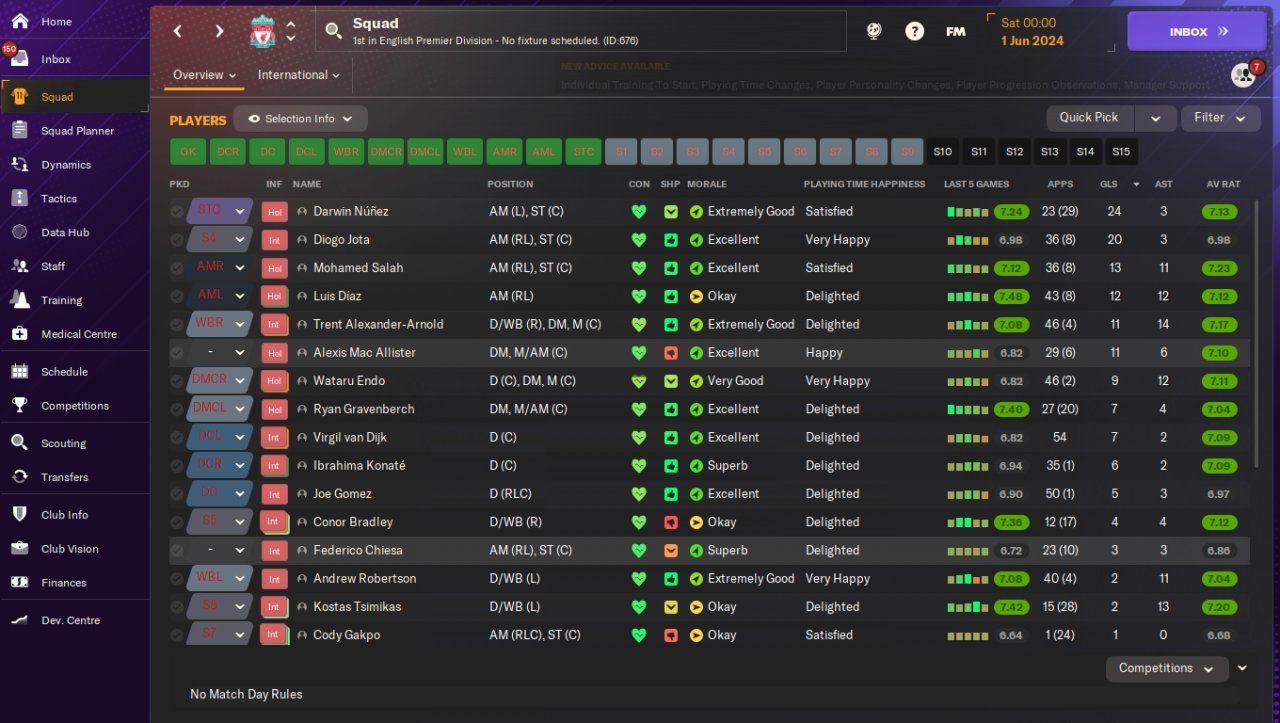Open the Competitions section
This screenshot has width=1280, height=723.
click(75, 406)
